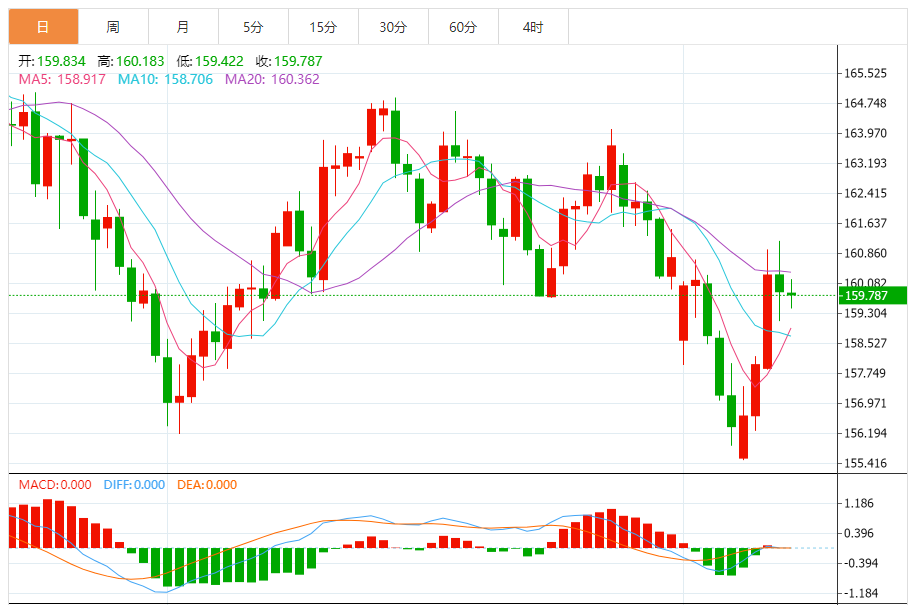Open the 30分 interval tab
This screenshot has width=913, height=605.
pyautogui.click(x=393, y=27)
